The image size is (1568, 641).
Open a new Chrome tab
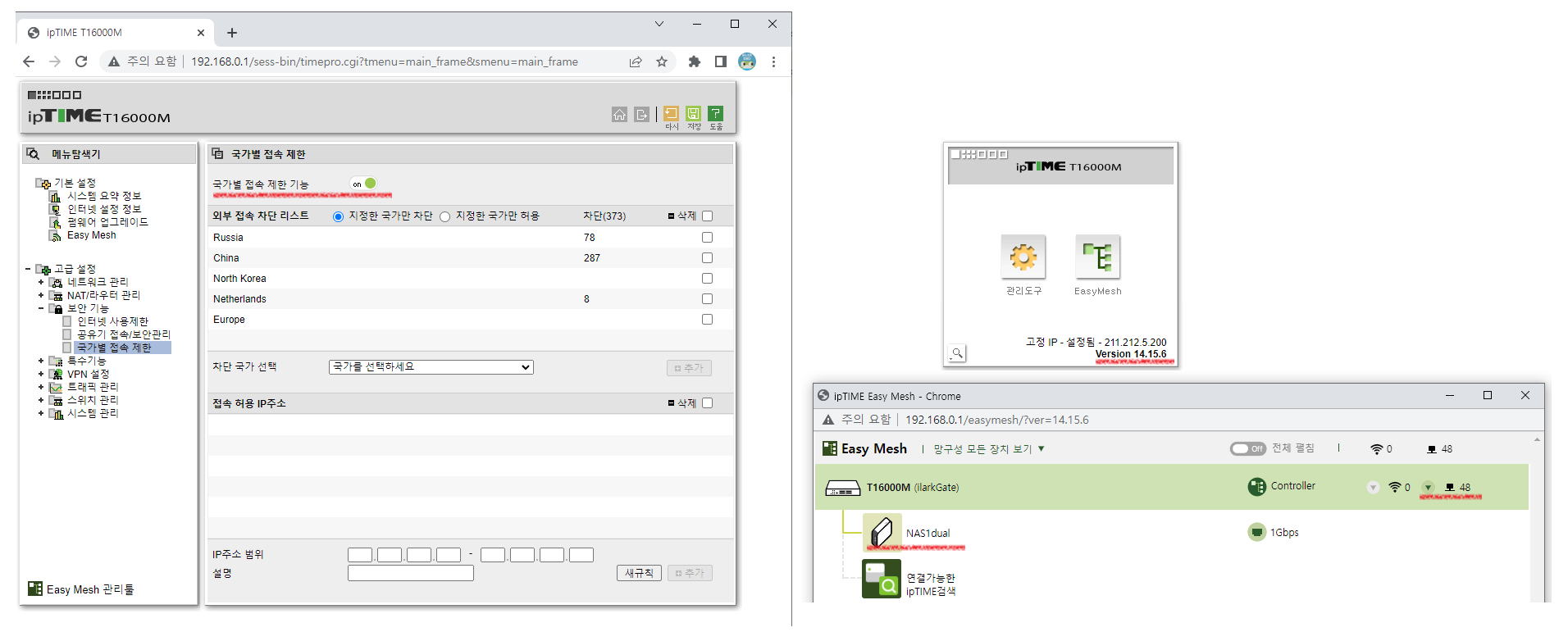232,33
